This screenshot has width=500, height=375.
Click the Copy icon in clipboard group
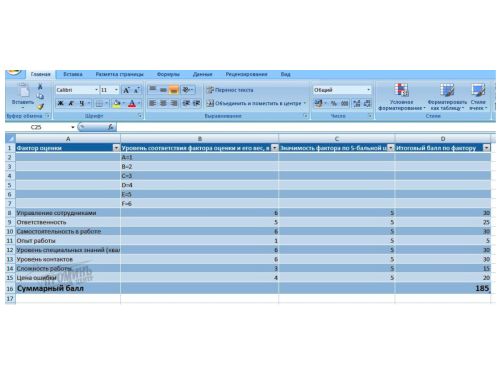pyautogui.click(x=40, y=96)
